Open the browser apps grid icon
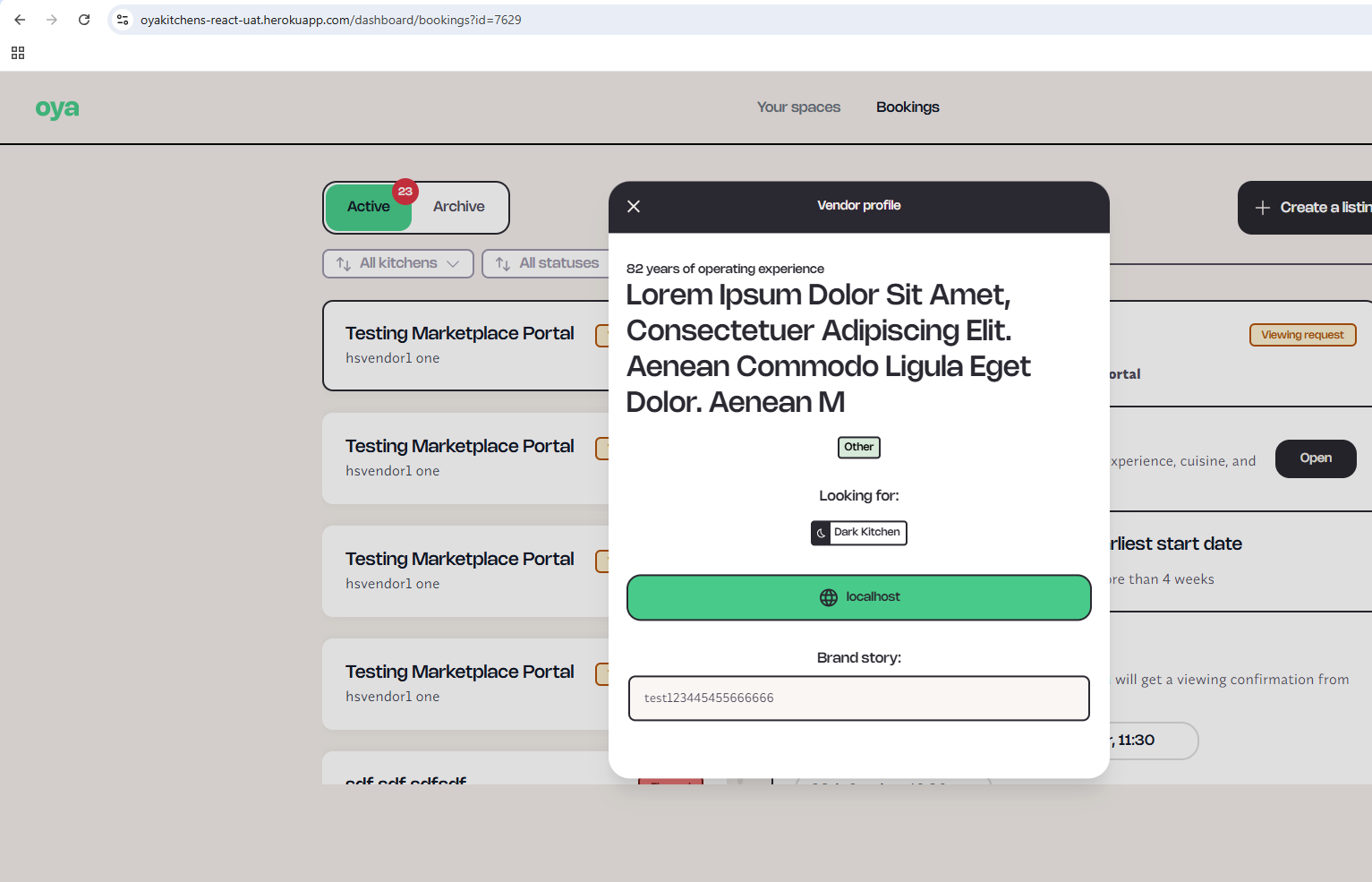Viewport: 1372px width, 882px height. pos(17,53)
